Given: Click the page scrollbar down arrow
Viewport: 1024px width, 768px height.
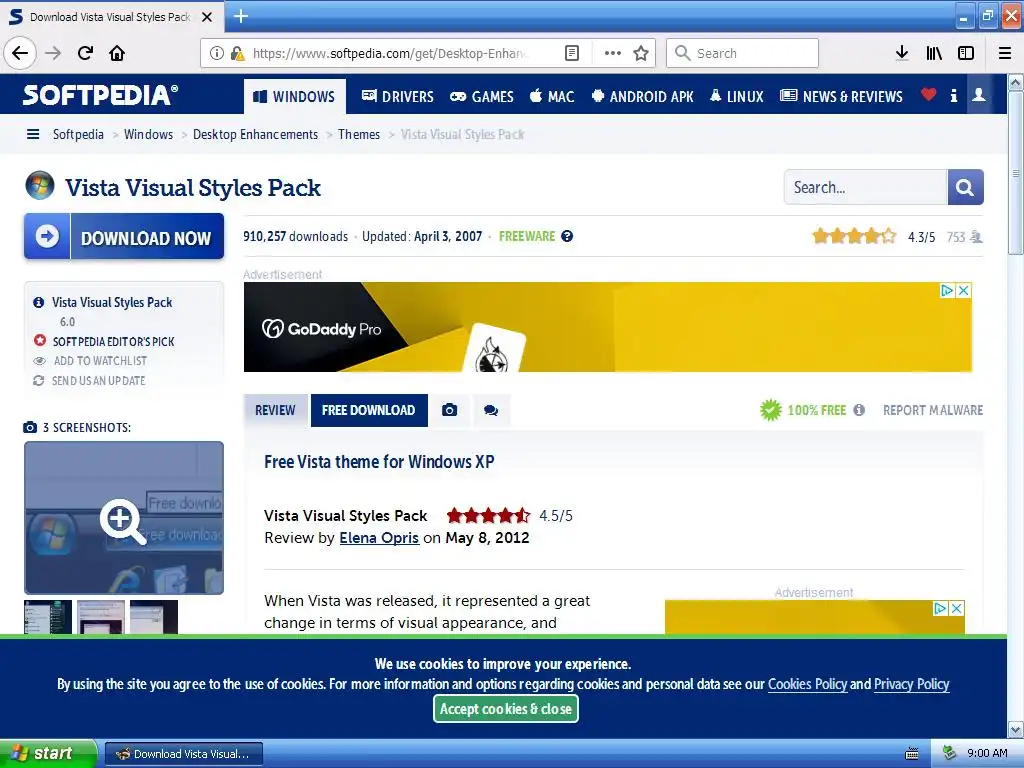Looking at the screenshot, I should 1015,729.
